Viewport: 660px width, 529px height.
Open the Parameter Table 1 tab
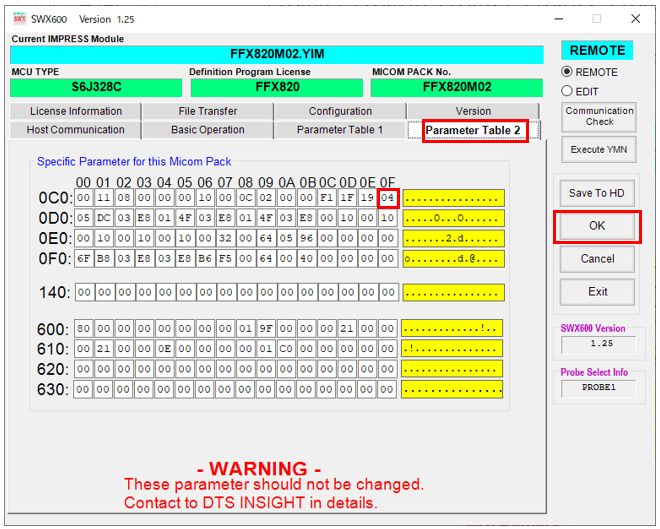point(340,130)
